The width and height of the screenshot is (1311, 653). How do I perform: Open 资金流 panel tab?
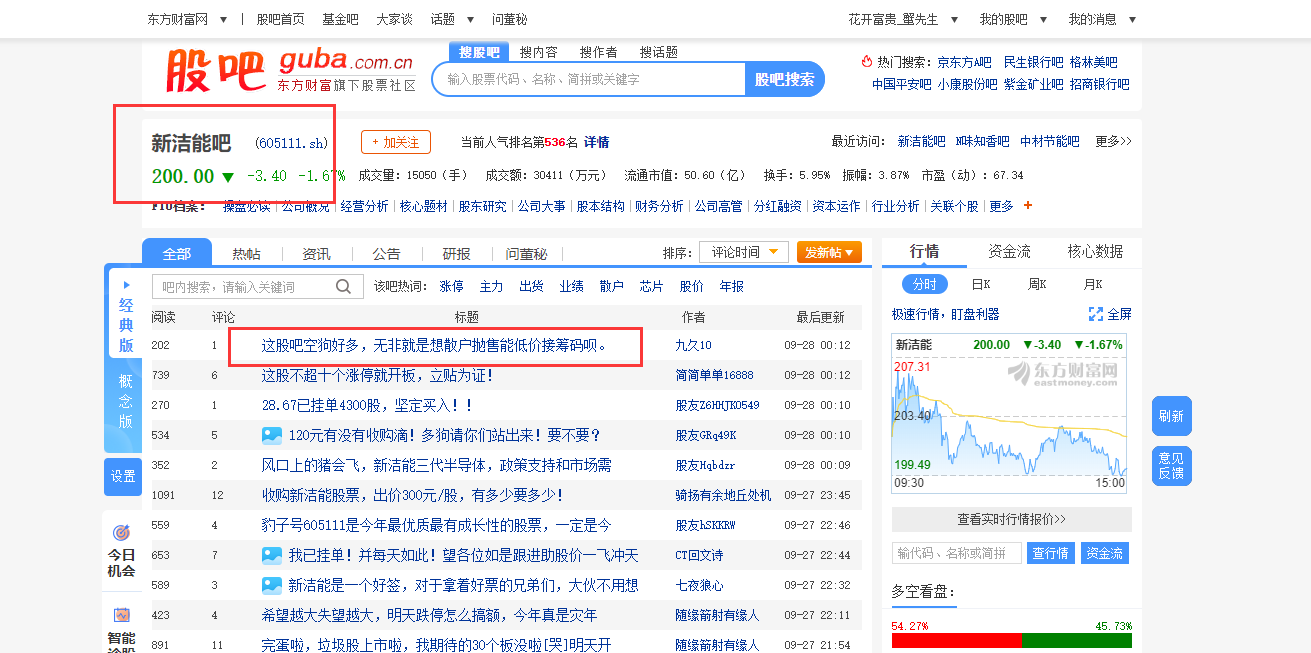coord(1009,252)
